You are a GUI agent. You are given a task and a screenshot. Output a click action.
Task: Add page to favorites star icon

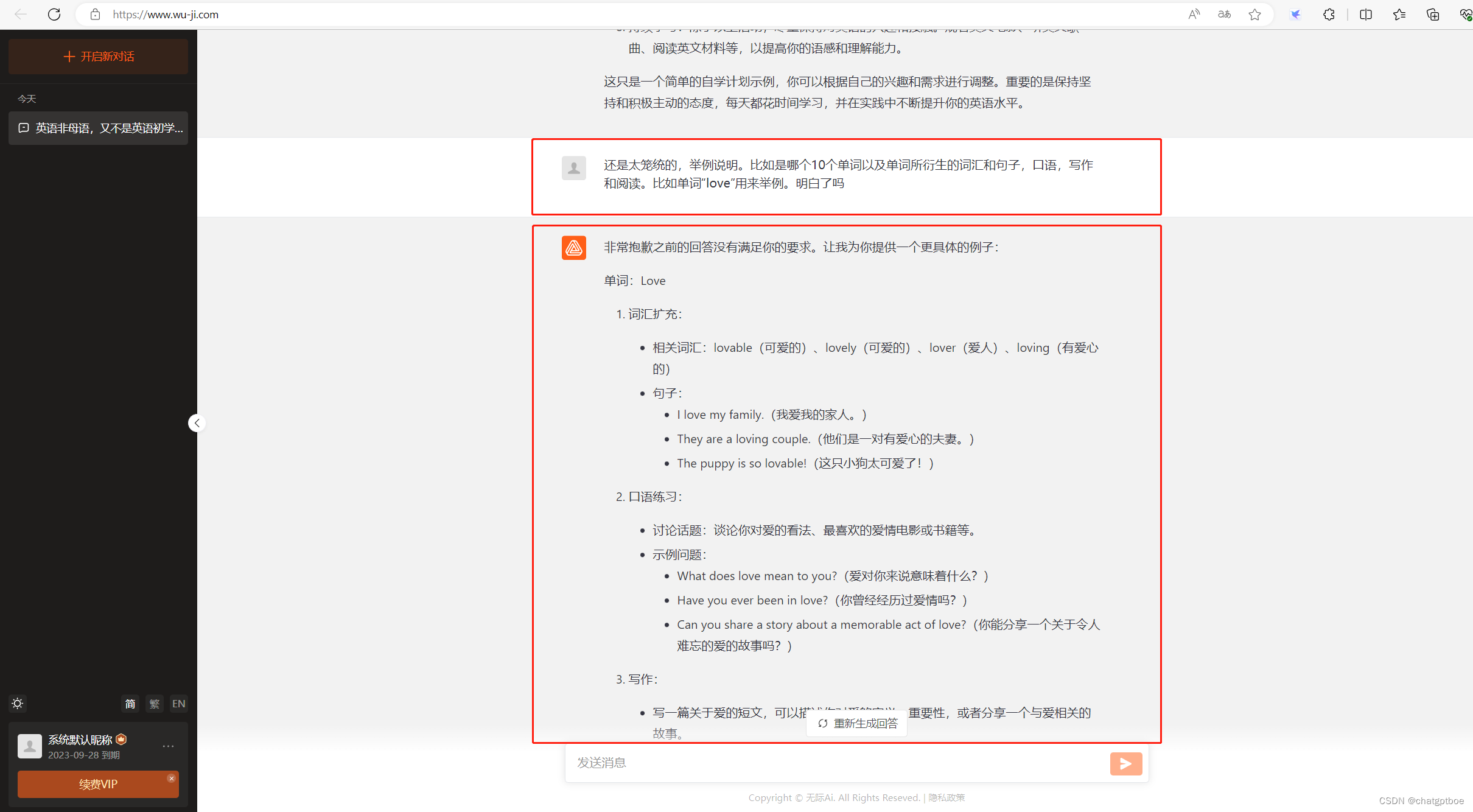click(1254, 14)
